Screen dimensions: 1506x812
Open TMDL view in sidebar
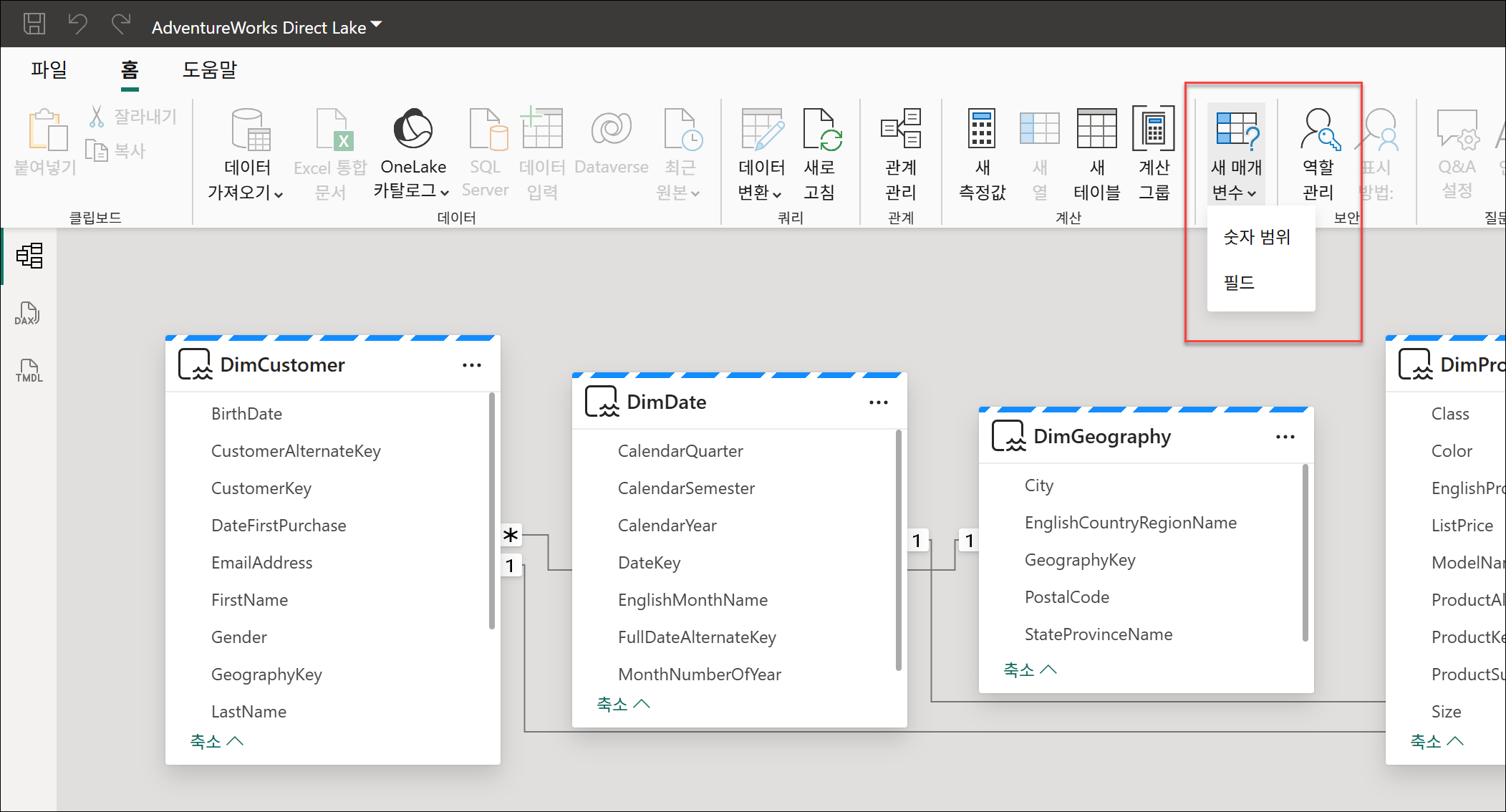(29, 370)
